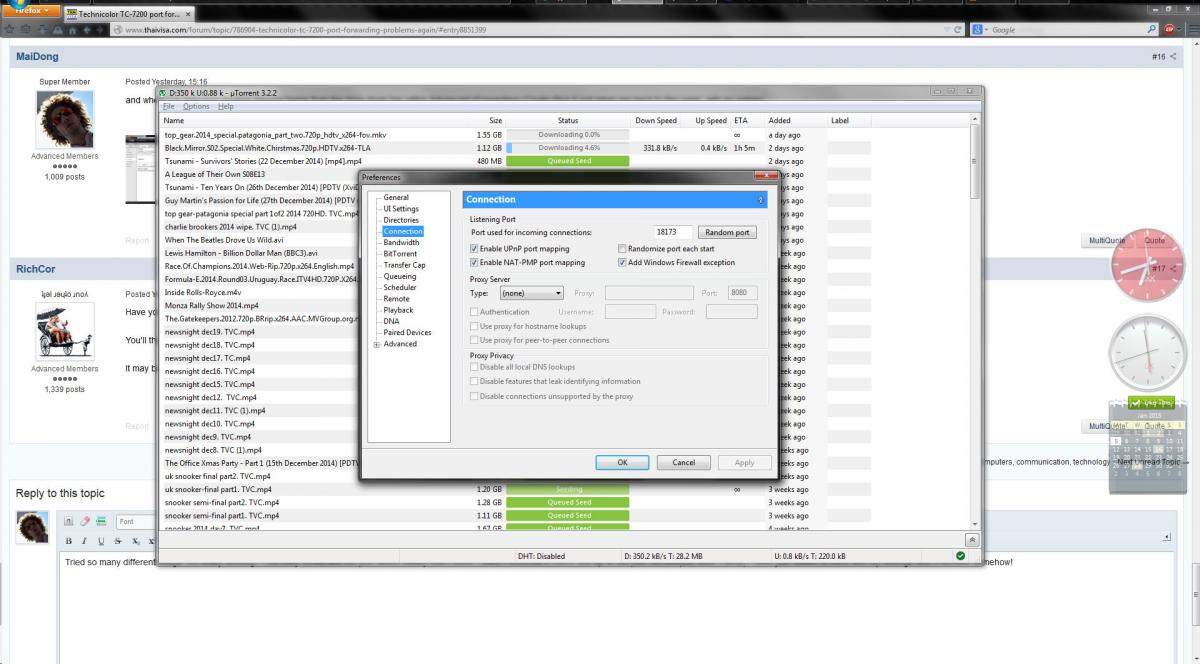The width and height of the screenshot is (1200, 664).
Task: Click the top_gear patagonia download progress bar
Action: click(568, 135)
